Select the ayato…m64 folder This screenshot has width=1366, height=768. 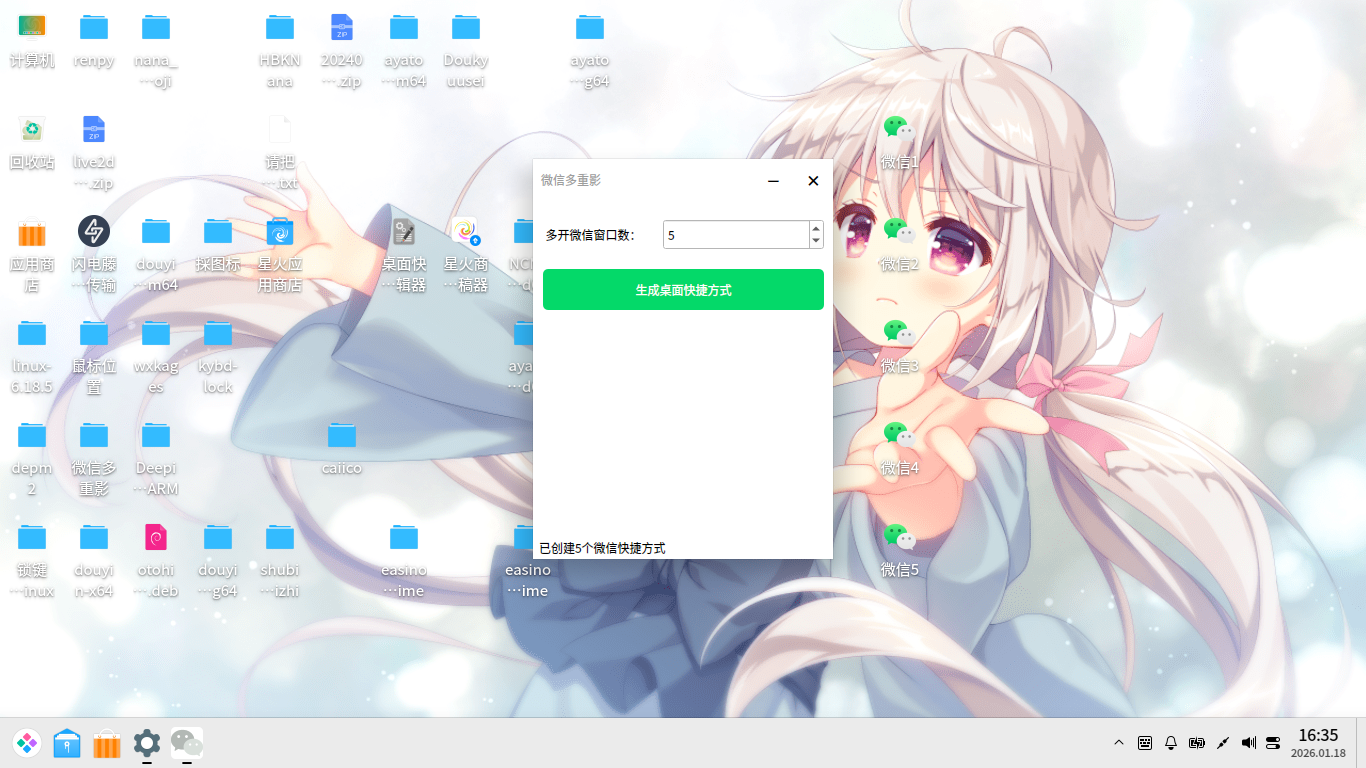click(x=404, y=50)
